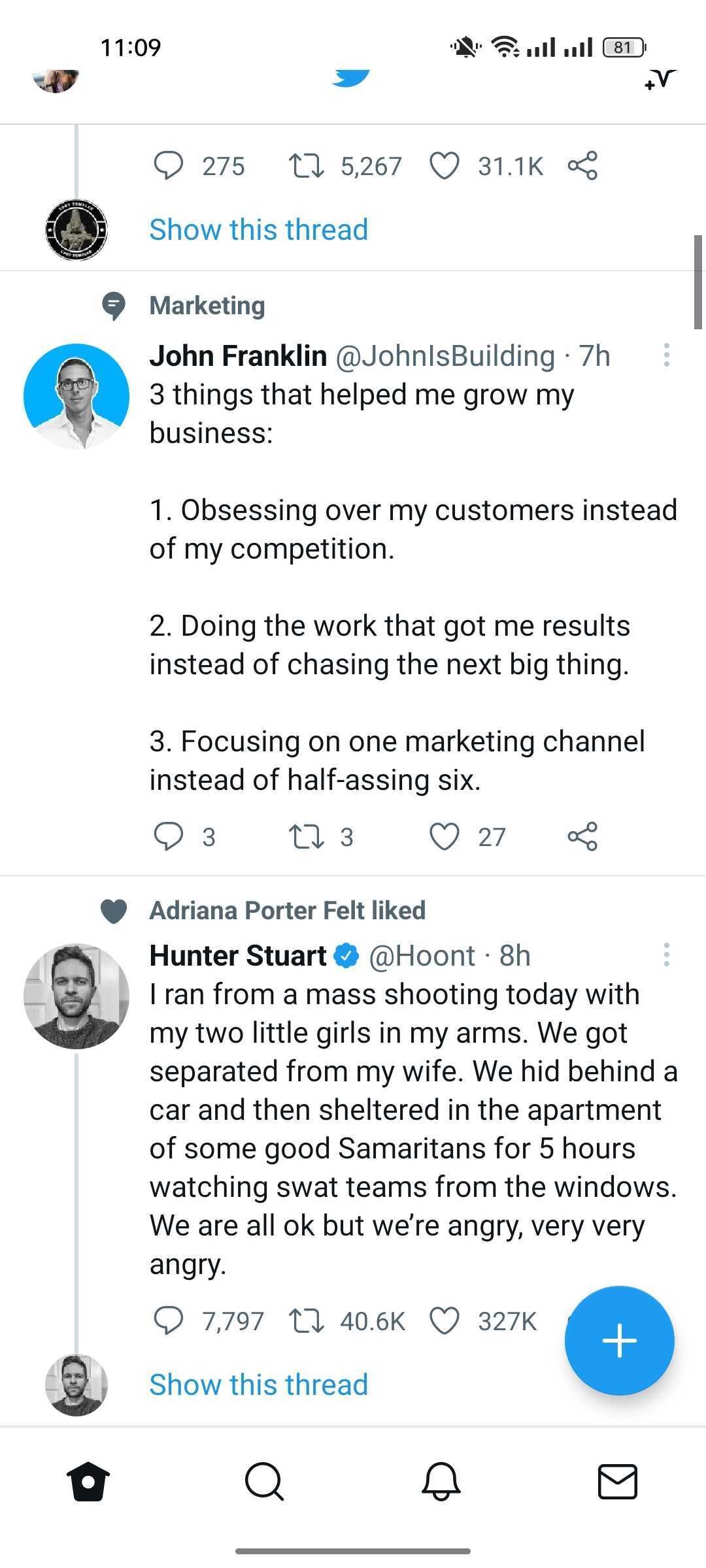This screenshot has height=1568, width=706.
Task: Tap the Twitter bird logo at top
Action: [x=351, y=76]
